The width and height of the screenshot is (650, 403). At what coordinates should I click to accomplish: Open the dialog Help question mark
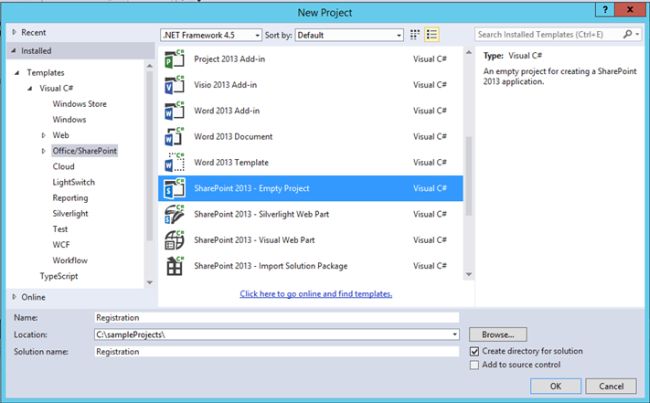coord(605,10)
